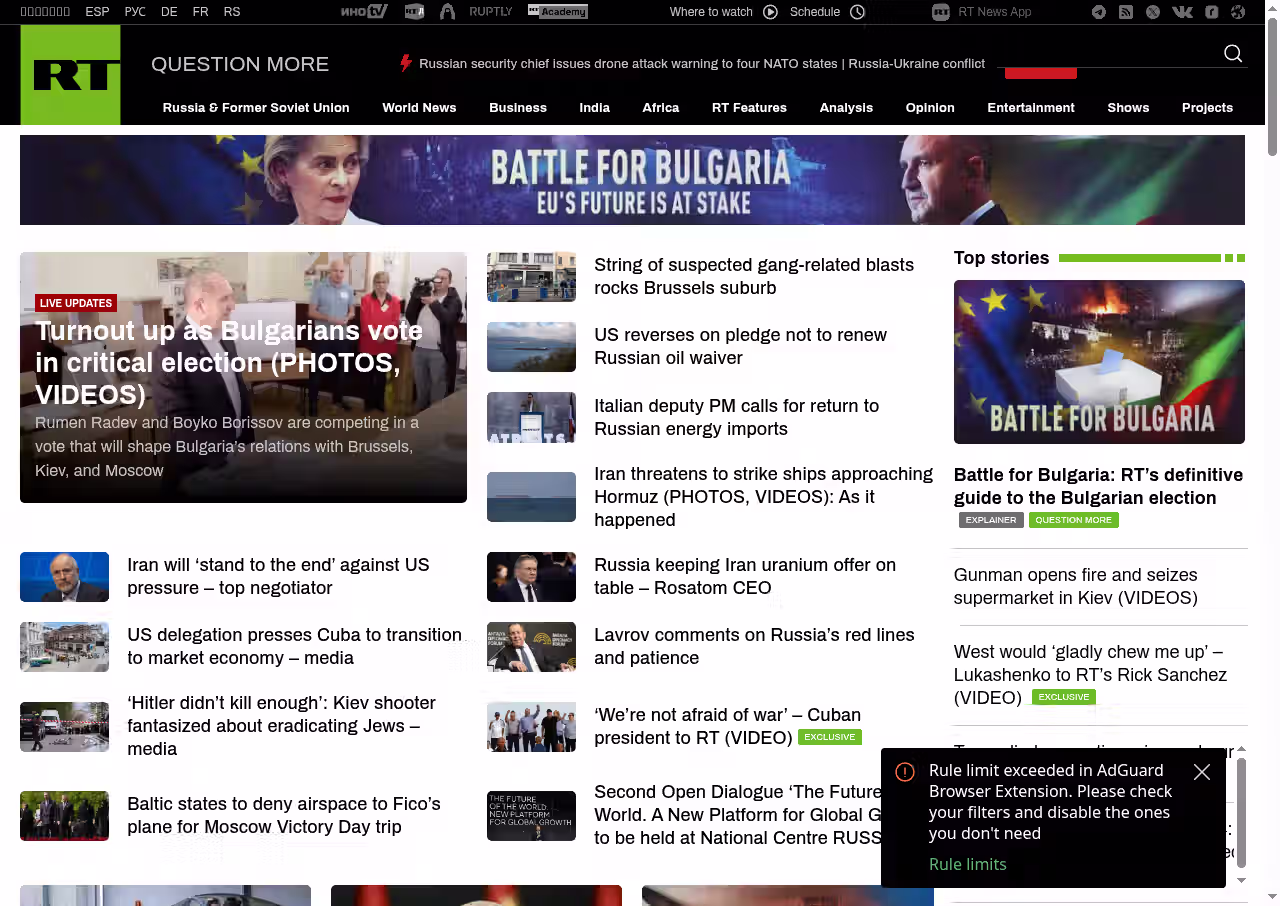Open the Lavrov red lines article thumbnail
Screen dimensions: 1280x906
(531, 647)
